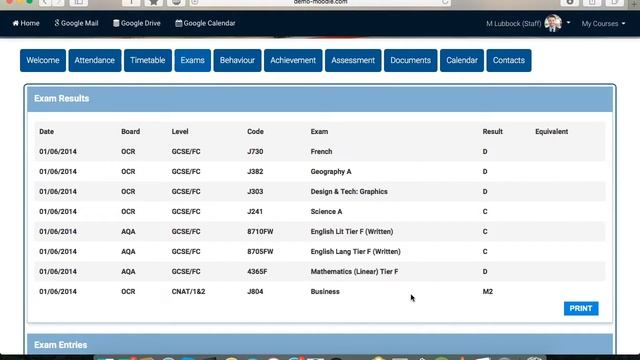Switch to the Attendance tab
This screenshot has width=640, height=360.
point(95,60)
